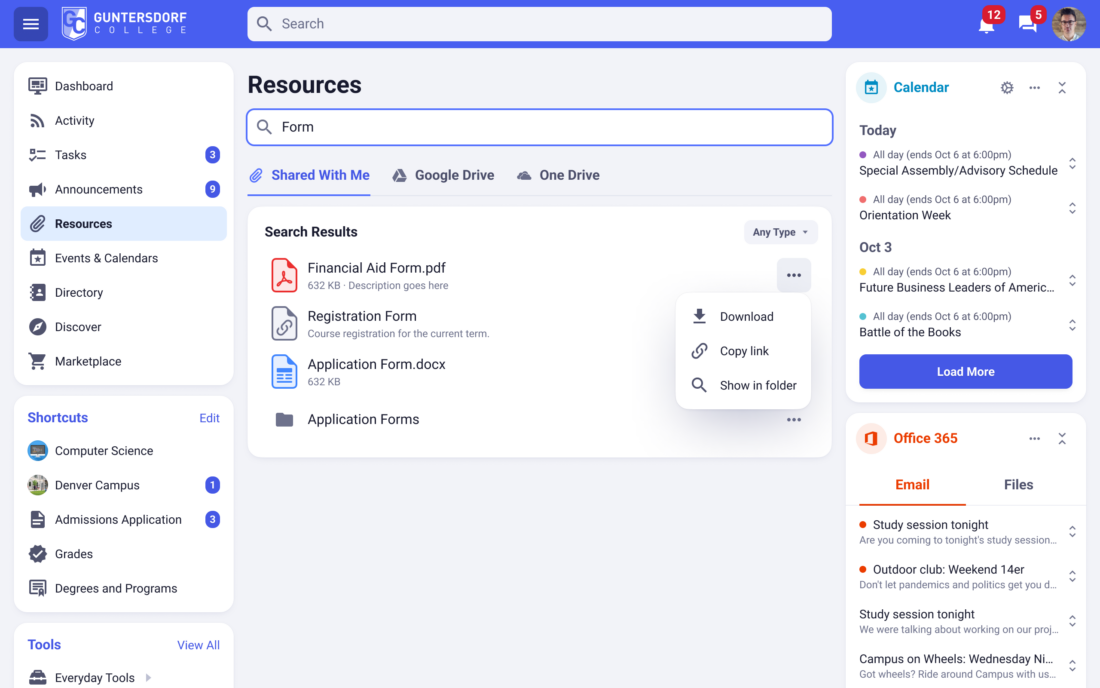Open the hamburger menu icon
Viewport: 1100px width, 688px height.
(x=30, y=23)
